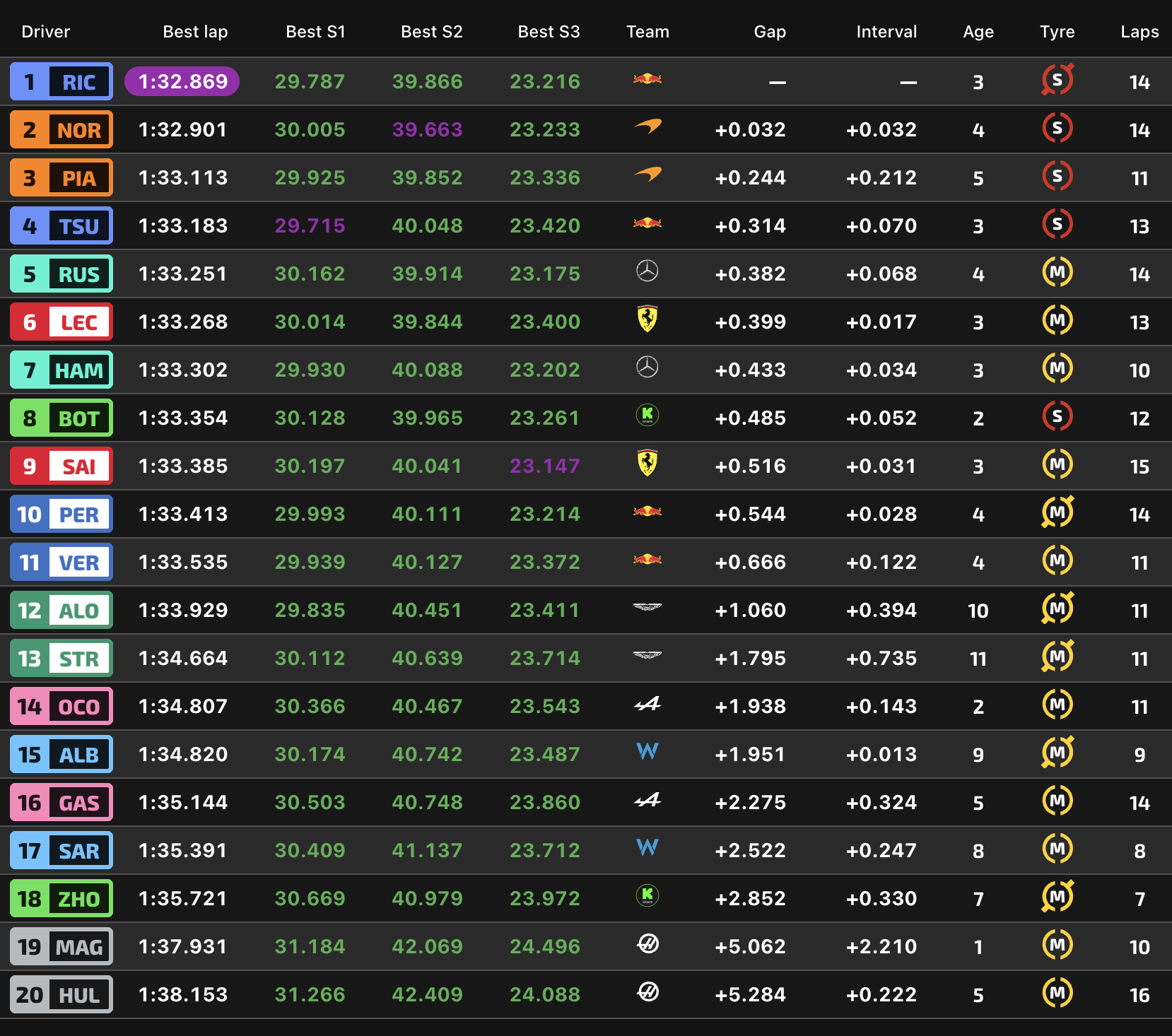Click the Alpine logo in GAS row
This screenshot has height=1036, width=1172.
647,800
